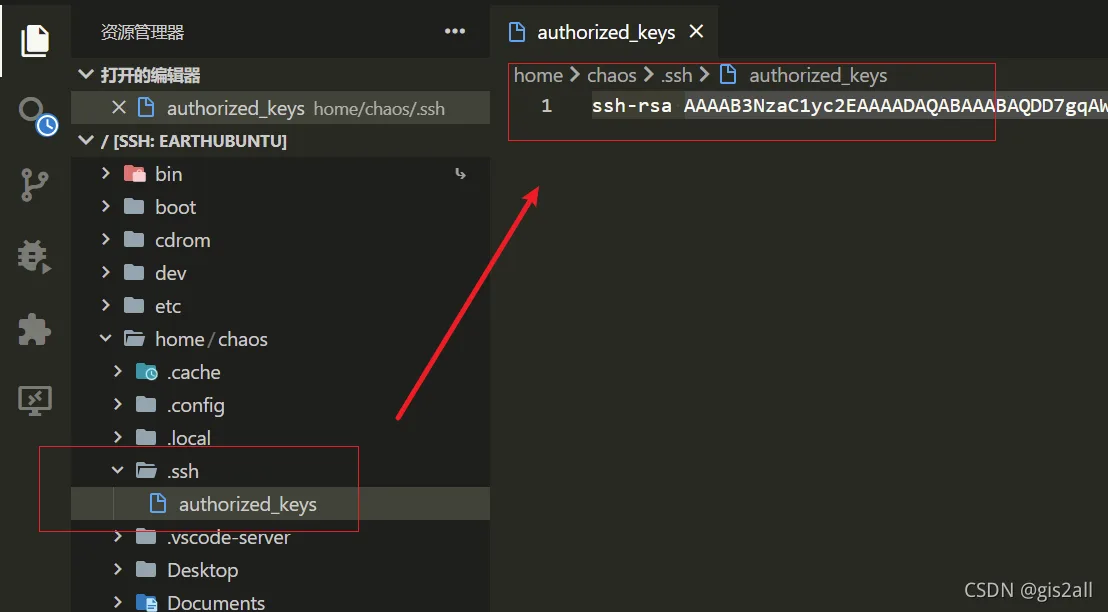1108x612 pixels.
Task: Open the Extensions view icon
Action: [x=35, y=330]
